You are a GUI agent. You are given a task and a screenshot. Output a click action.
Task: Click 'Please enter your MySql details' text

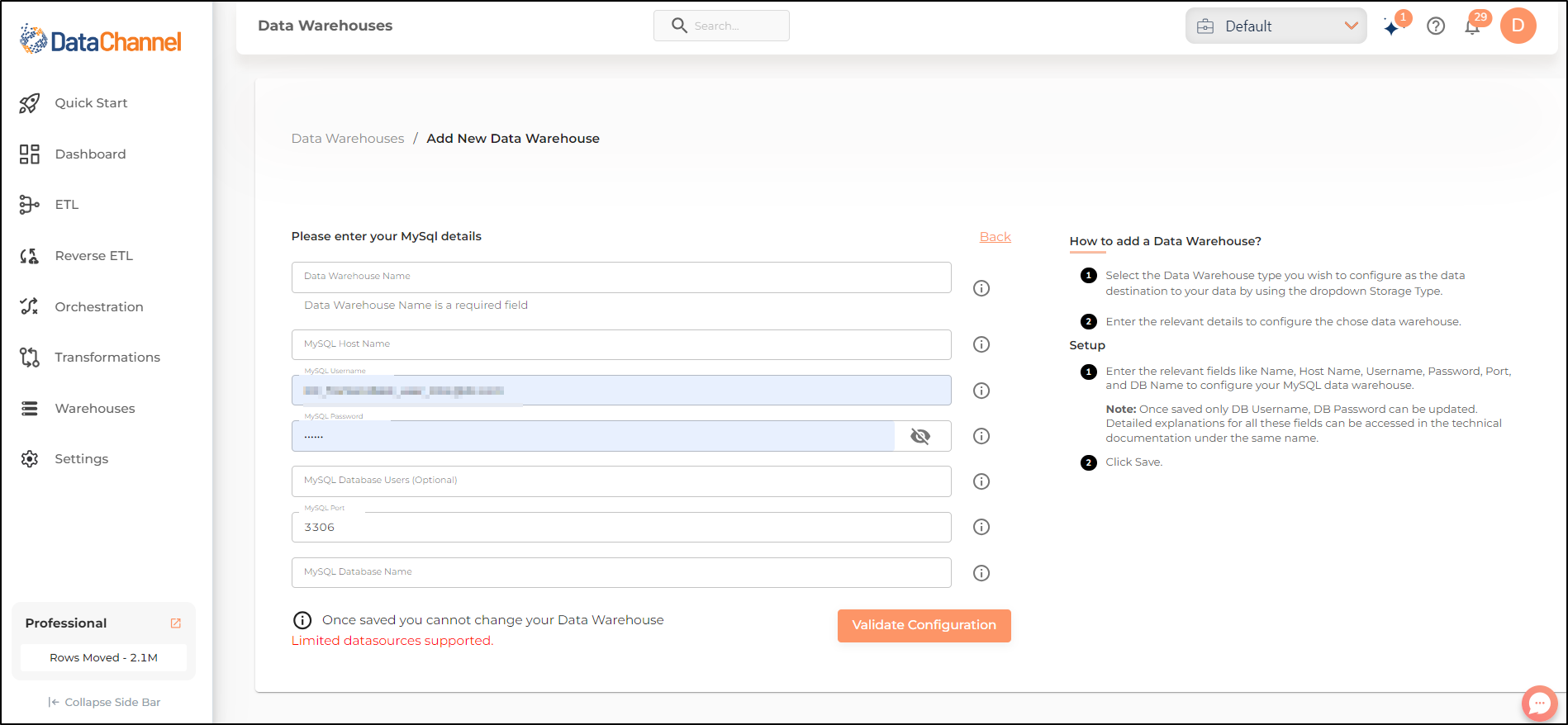click(387, 236)
